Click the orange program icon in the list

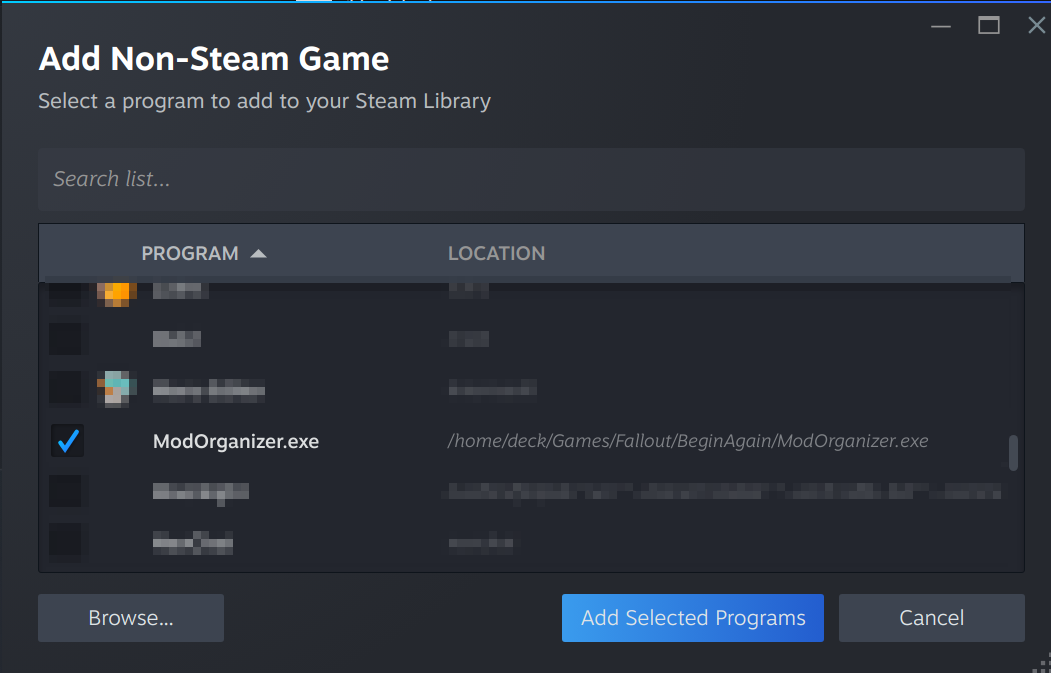[x=116, y=293]
